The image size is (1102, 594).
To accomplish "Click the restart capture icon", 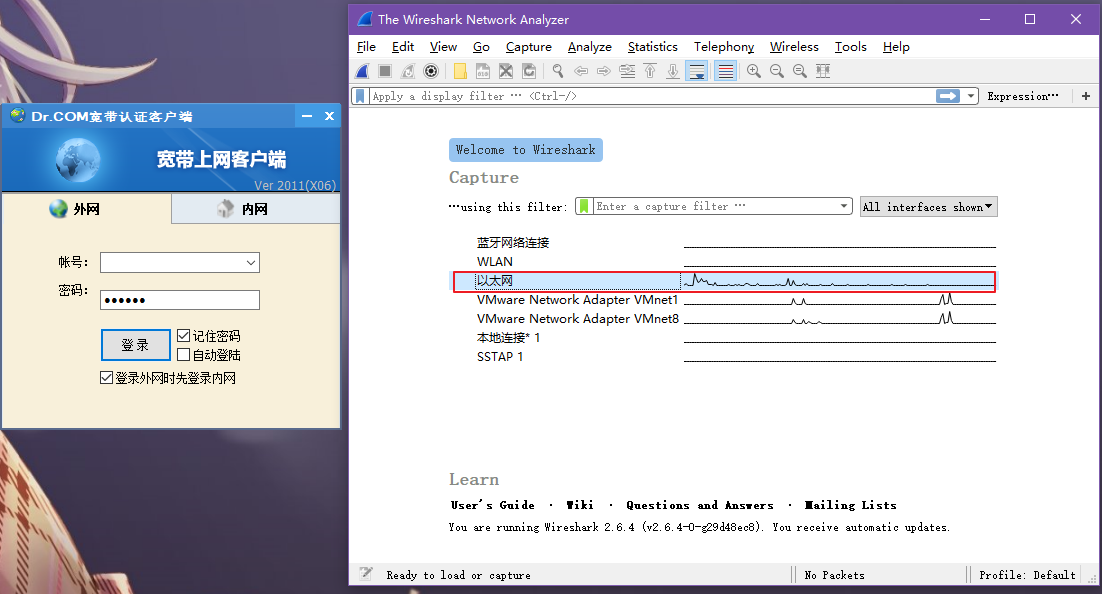I will [x=408, y=71].
